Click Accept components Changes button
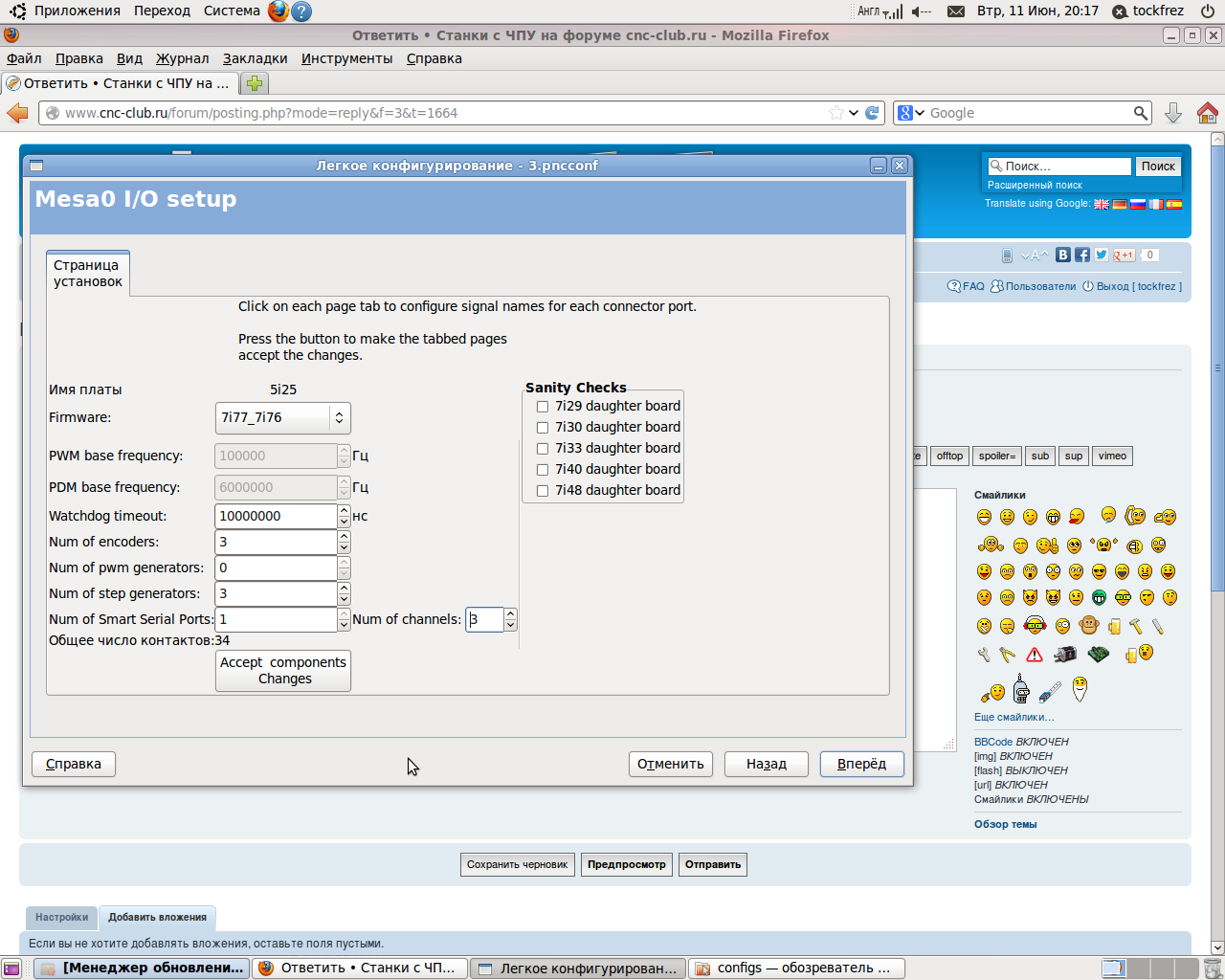The height and width of the screenshot is (980, 1225). pyautogui.click(x=283, y=671)
